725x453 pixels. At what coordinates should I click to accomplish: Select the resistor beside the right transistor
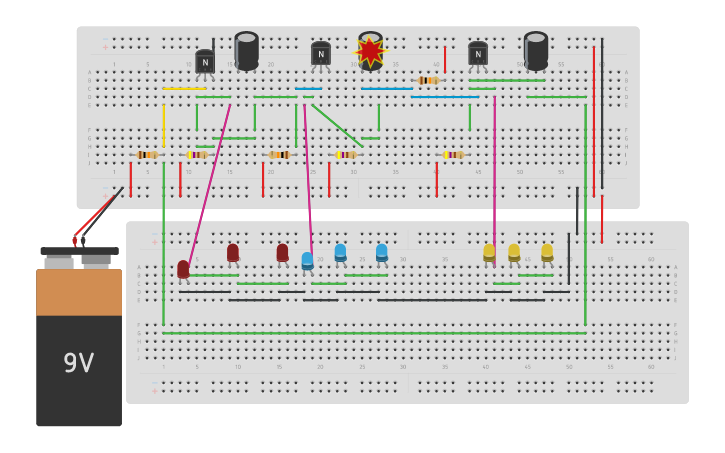428,80
